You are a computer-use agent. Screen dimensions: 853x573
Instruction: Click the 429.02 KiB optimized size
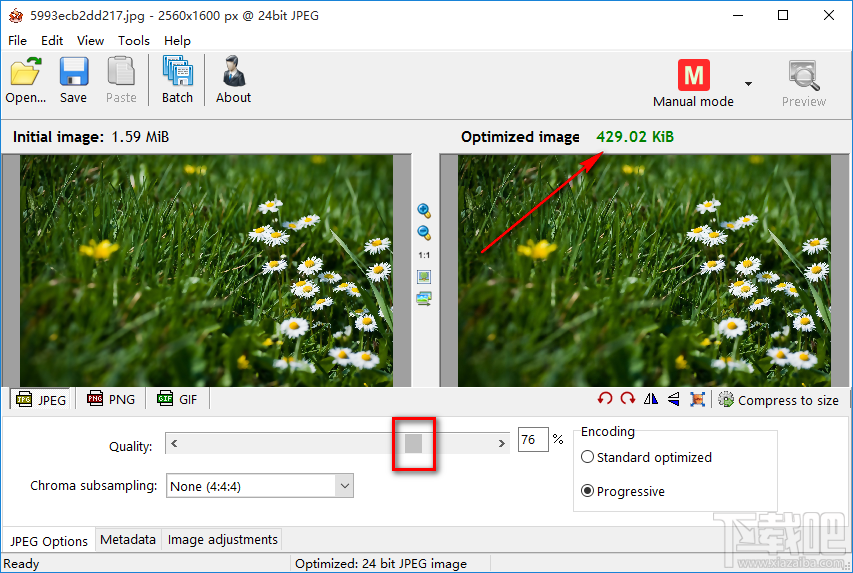(635, 137)
